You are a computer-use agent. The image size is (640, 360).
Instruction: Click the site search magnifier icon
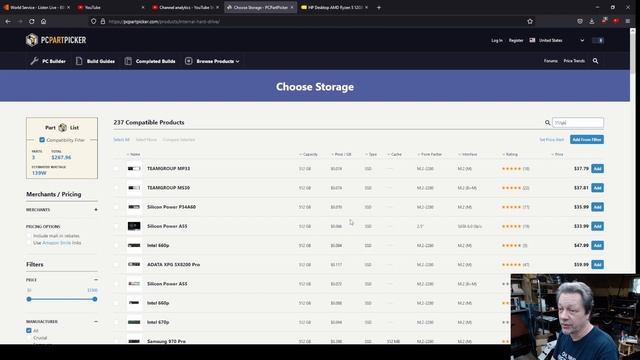click(x=596, y=61)
